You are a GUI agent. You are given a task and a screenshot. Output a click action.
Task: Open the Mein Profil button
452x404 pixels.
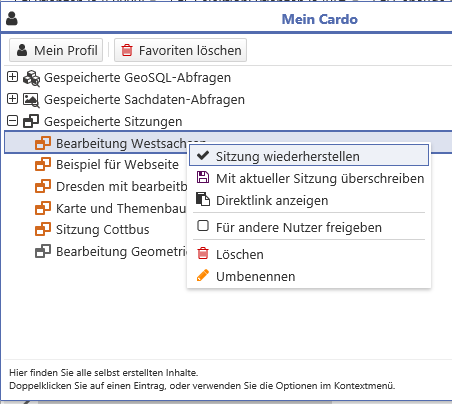pyautogui.click(x=56, y=50)
